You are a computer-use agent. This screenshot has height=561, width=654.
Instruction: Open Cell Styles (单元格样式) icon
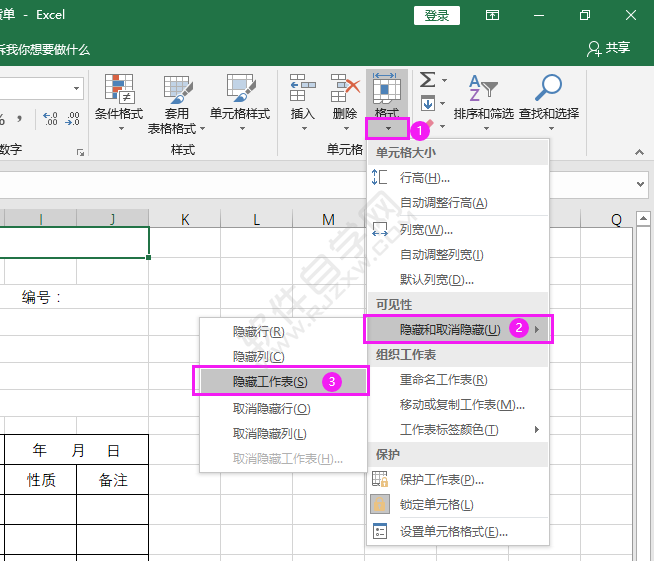[x=241, y=88]
